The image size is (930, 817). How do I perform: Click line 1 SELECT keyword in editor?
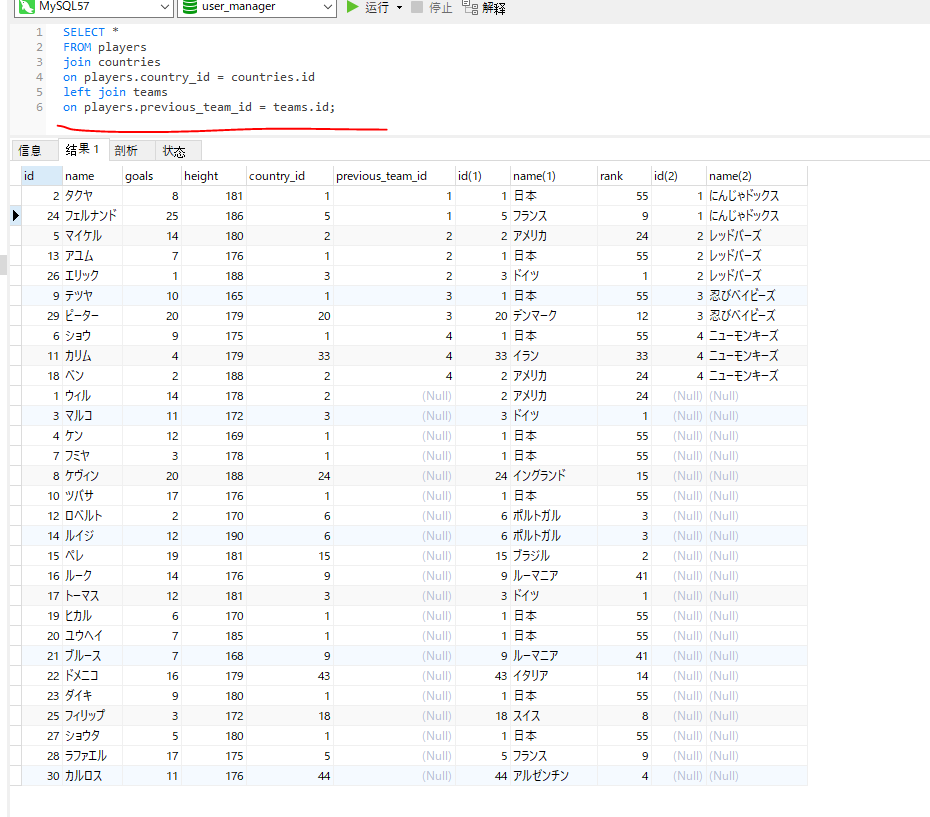pyautogui.click(x=84, y=32)
